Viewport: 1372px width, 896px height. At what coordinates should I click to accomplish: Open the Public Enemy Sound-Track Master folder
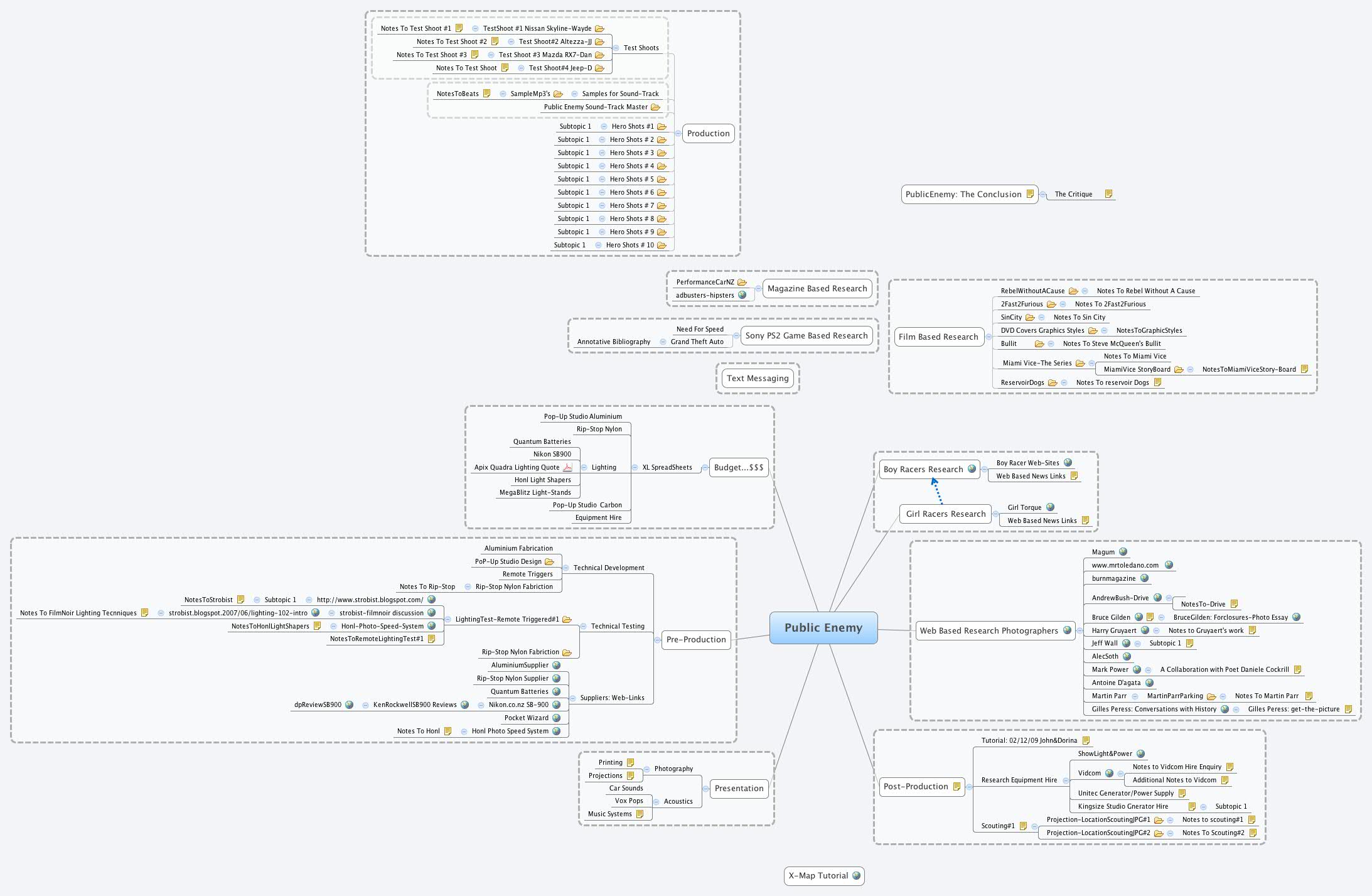(x=657, y=107)
